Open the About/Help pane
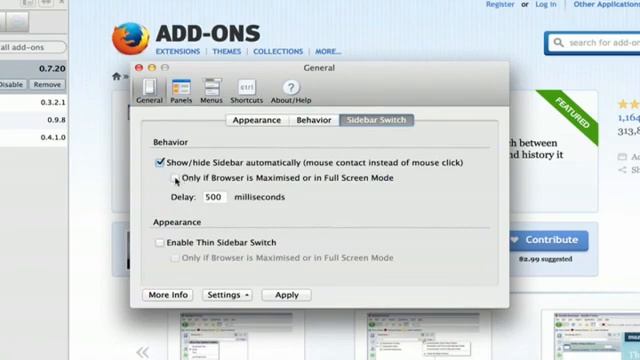This screenshot has height=360, width=640. (291, 91)
